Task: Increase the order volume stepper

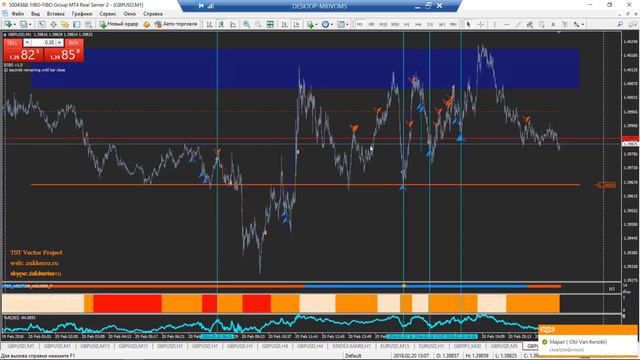Action: pyautogui.click(x=60, y=42)
